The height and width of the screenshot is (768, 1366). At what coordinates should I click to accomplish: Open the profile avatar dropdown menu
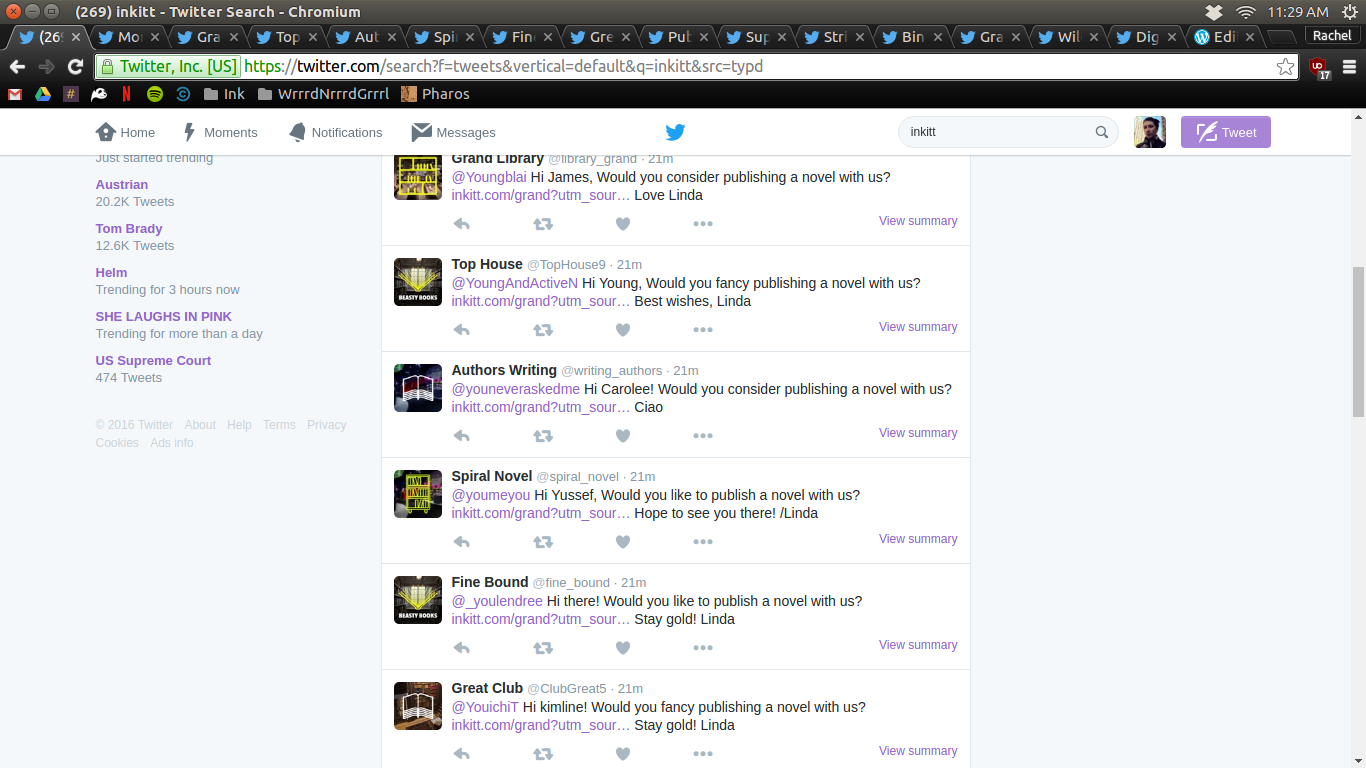[1149, 132]
